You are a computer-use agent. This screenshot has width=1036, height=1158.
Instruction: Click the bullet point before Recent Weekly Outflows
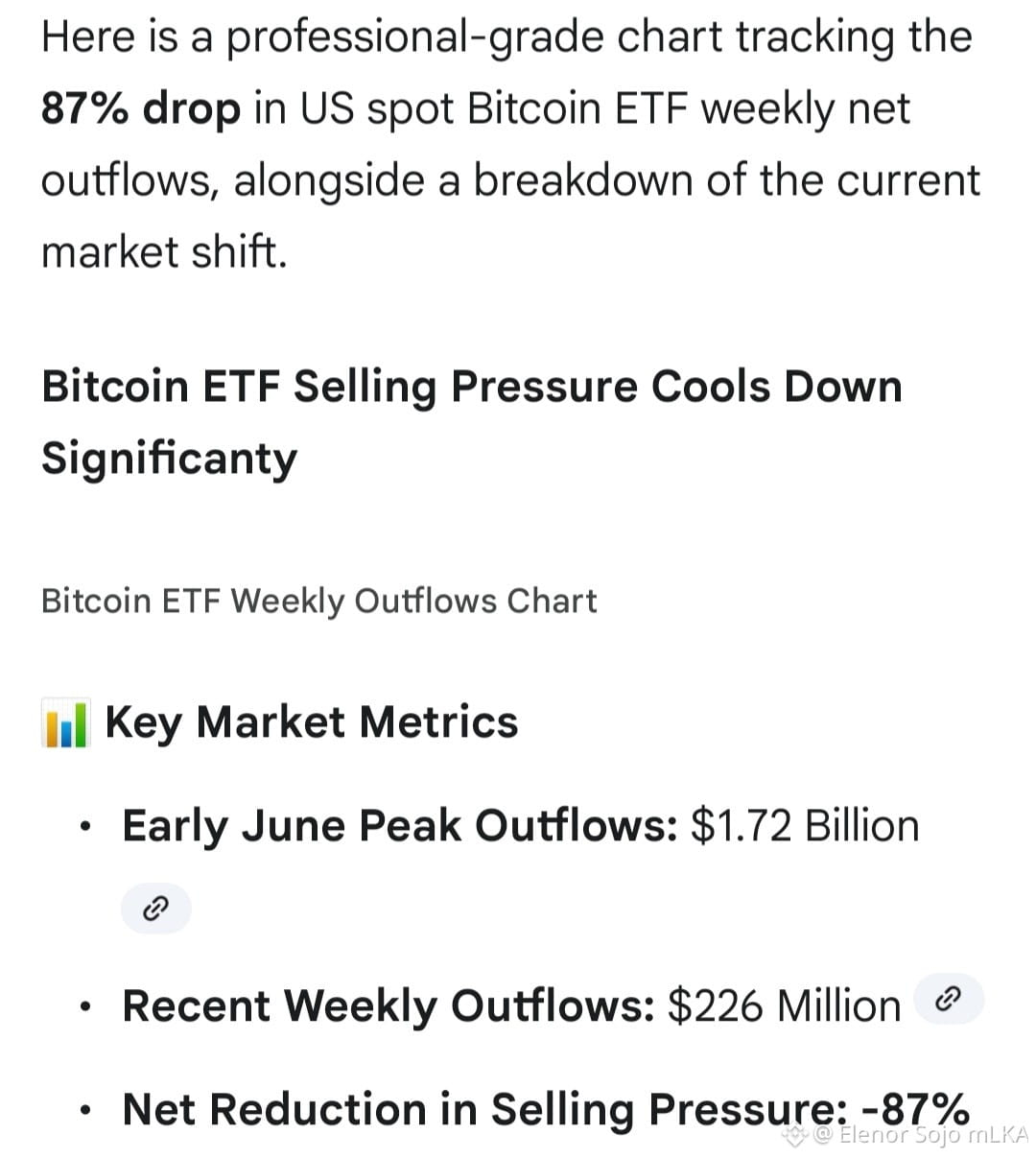(x=87, y=1008)
